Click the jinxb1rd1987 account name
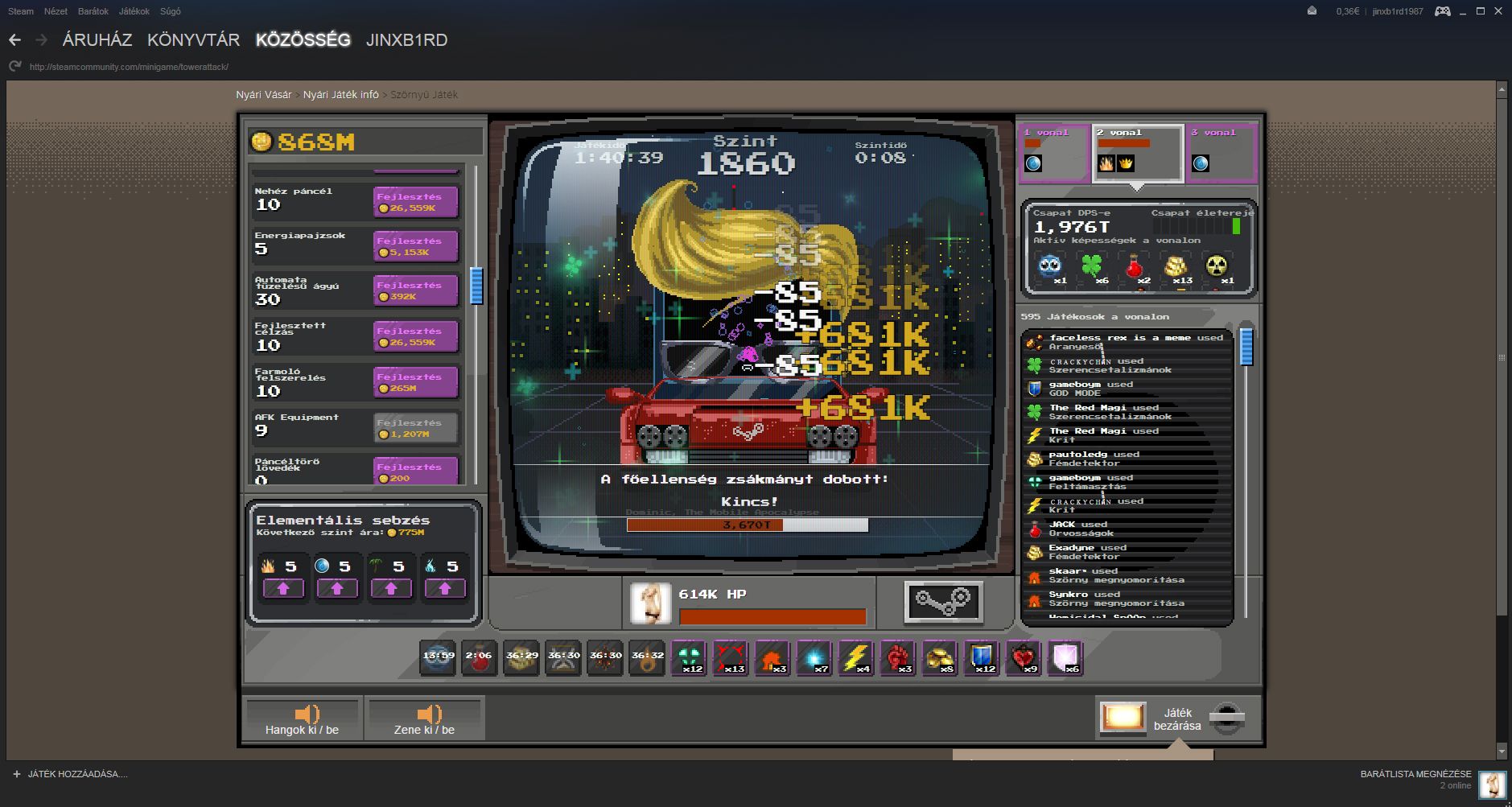 click(1398, 11)
